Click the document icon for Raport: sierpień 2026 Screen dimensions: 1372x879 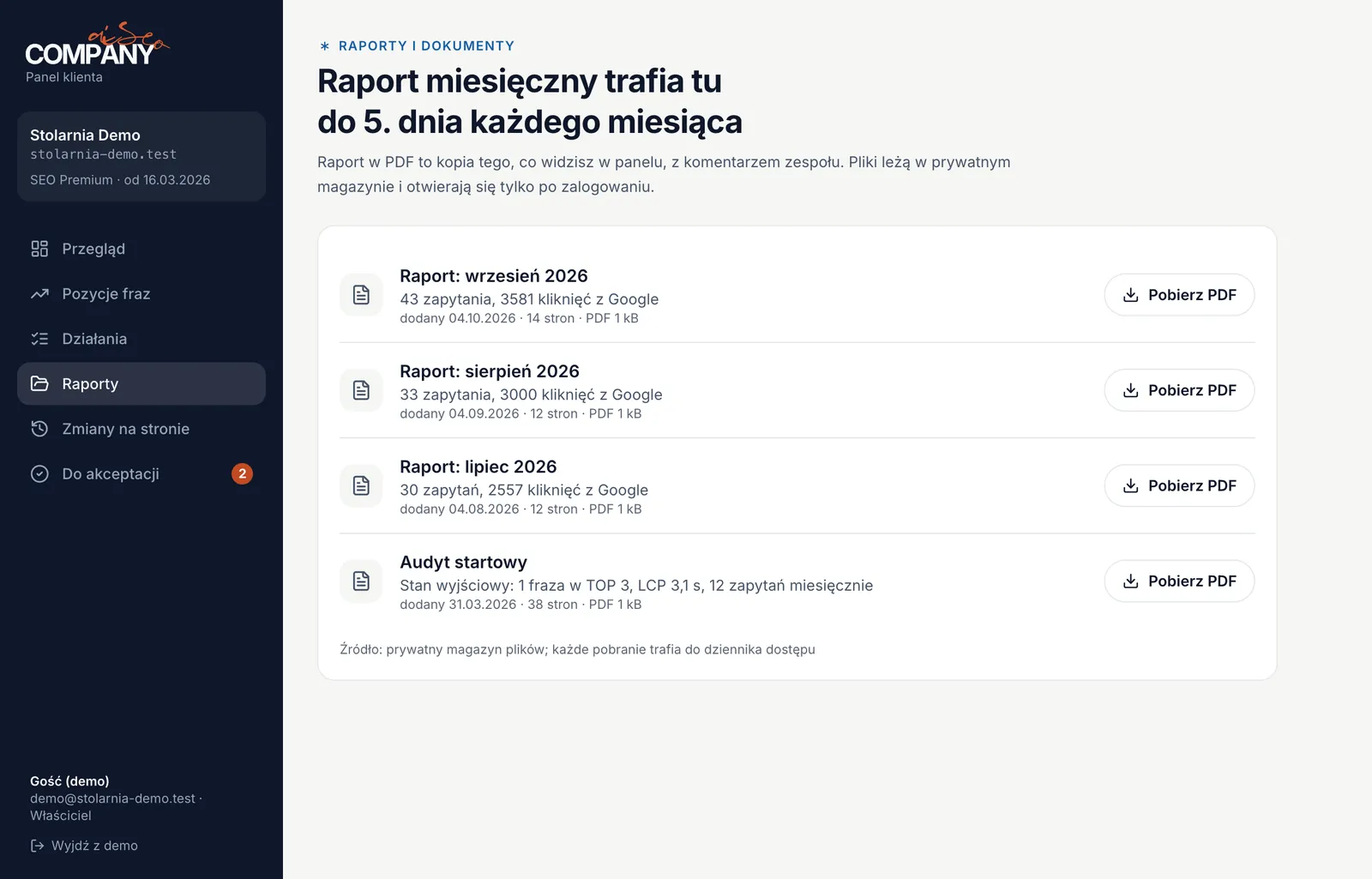(362, 390)
